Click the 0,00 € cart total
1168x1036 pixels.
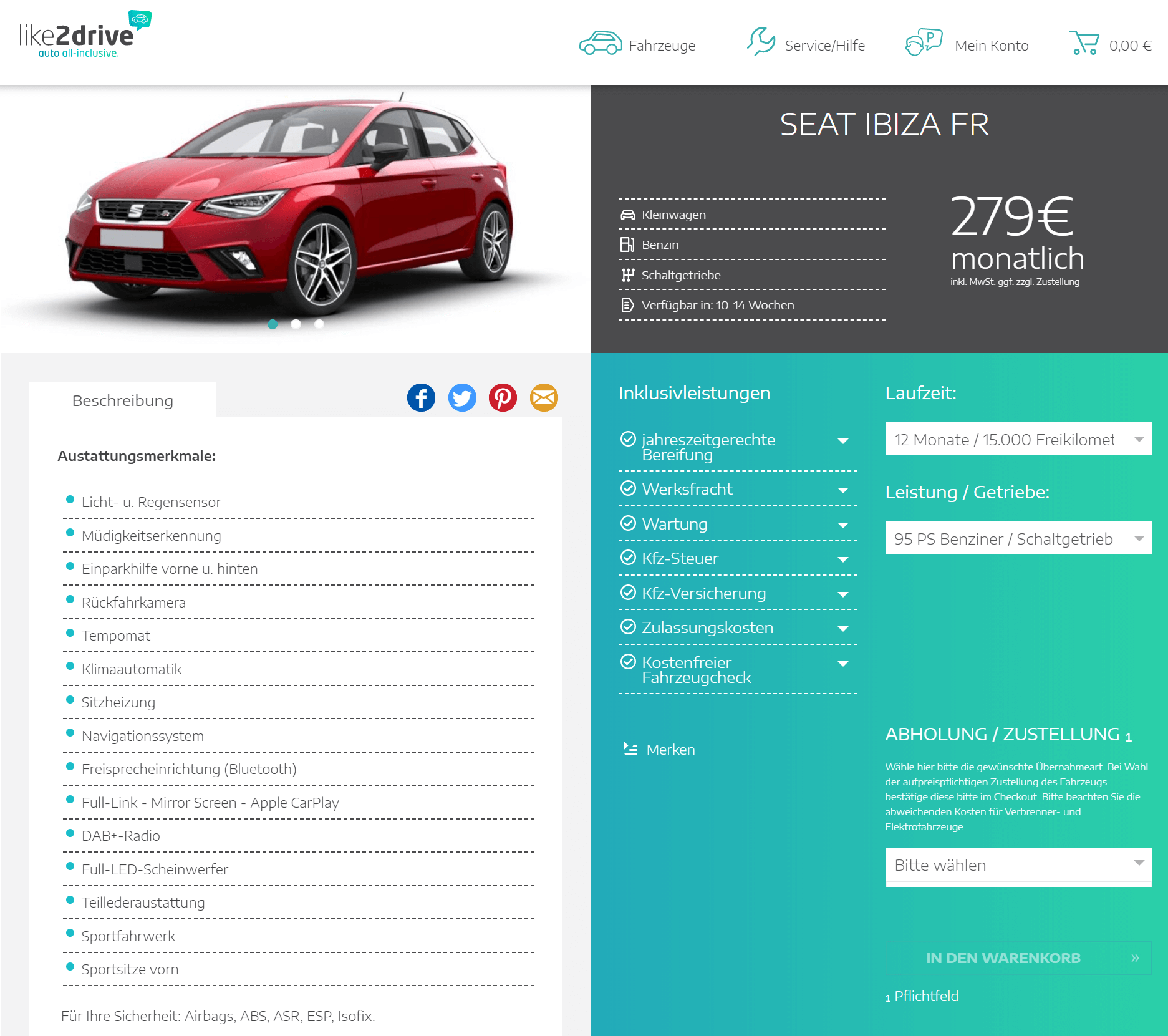tap(1130, 46)
